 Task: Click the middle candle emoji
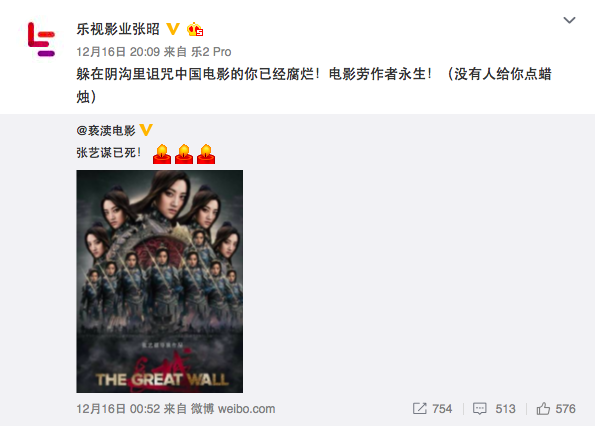[184, 154]
